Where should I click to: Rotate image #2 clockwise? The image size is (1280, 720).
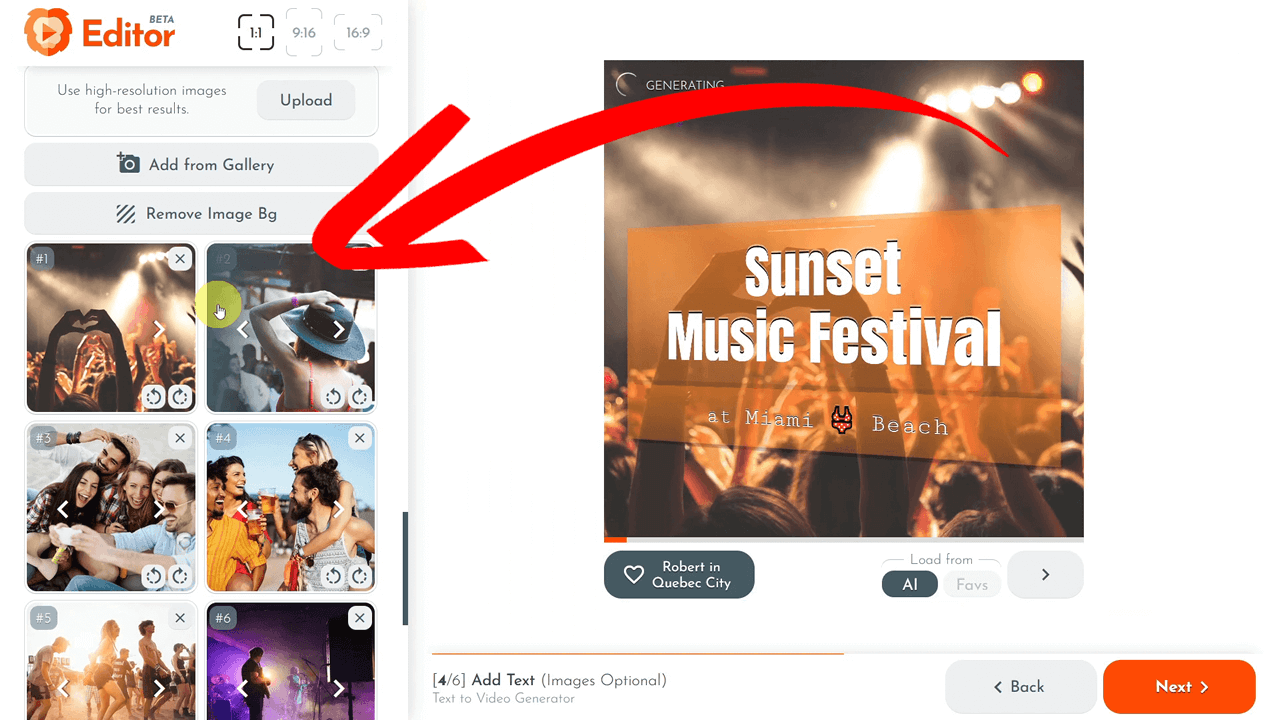point(360,397)
